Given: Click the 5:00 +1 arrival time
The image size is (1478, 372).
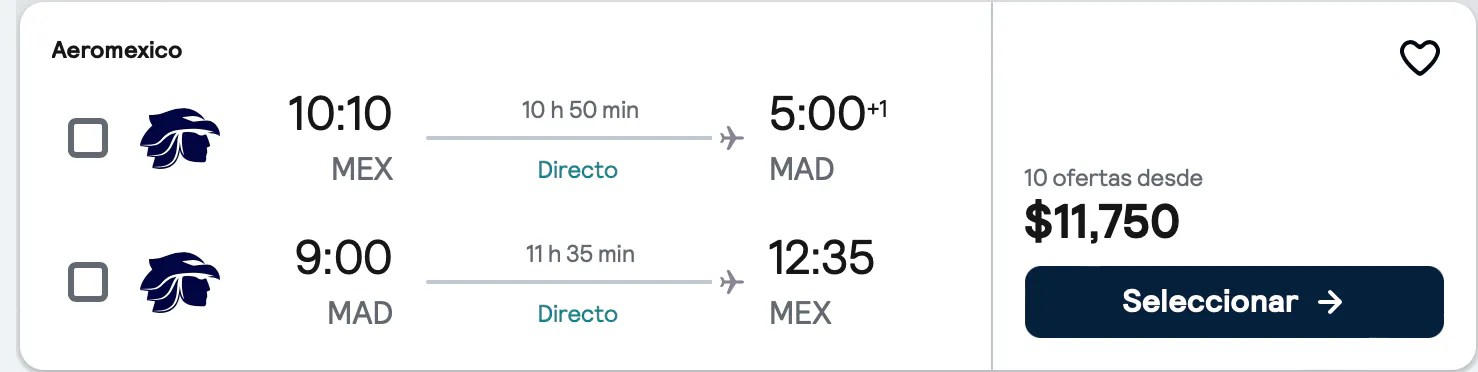Looking at the screenshot, I should [x=828, y=115].
